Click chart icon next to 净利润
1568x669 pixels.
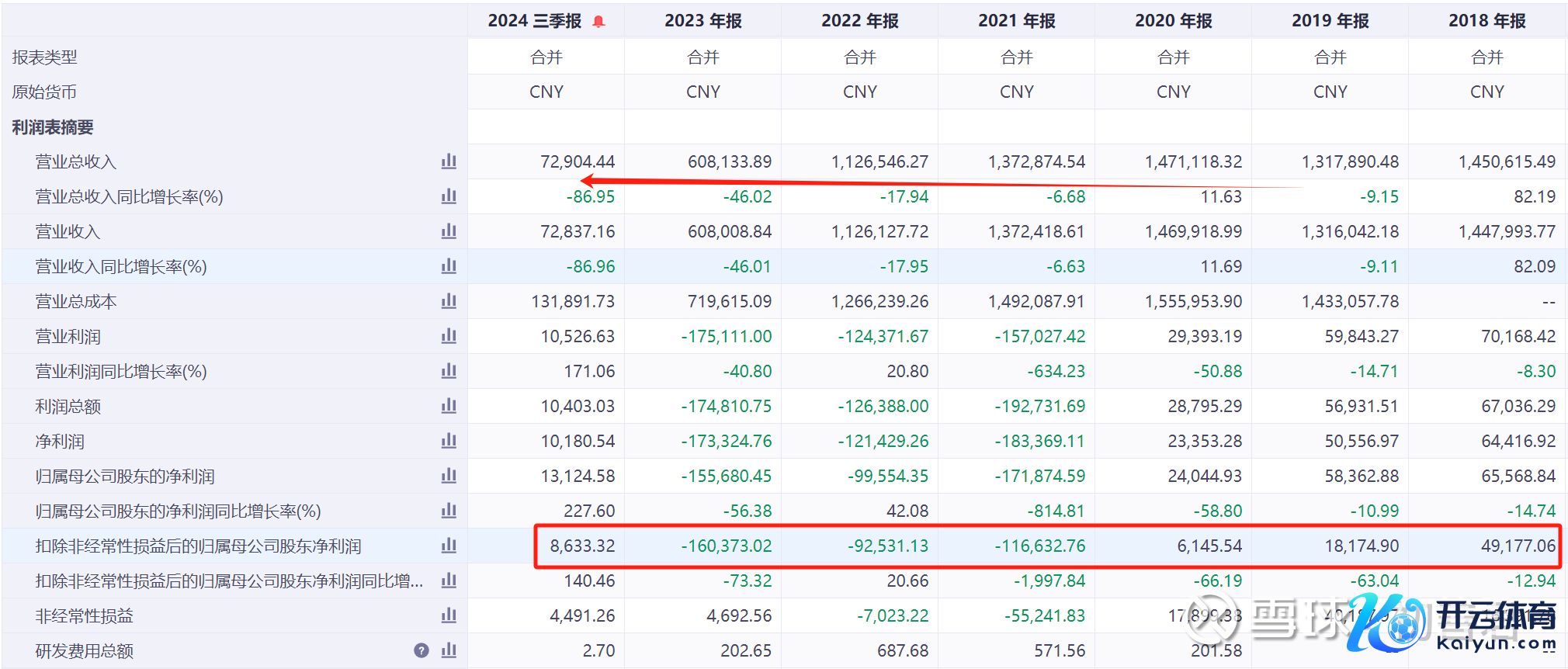point(449,441)
